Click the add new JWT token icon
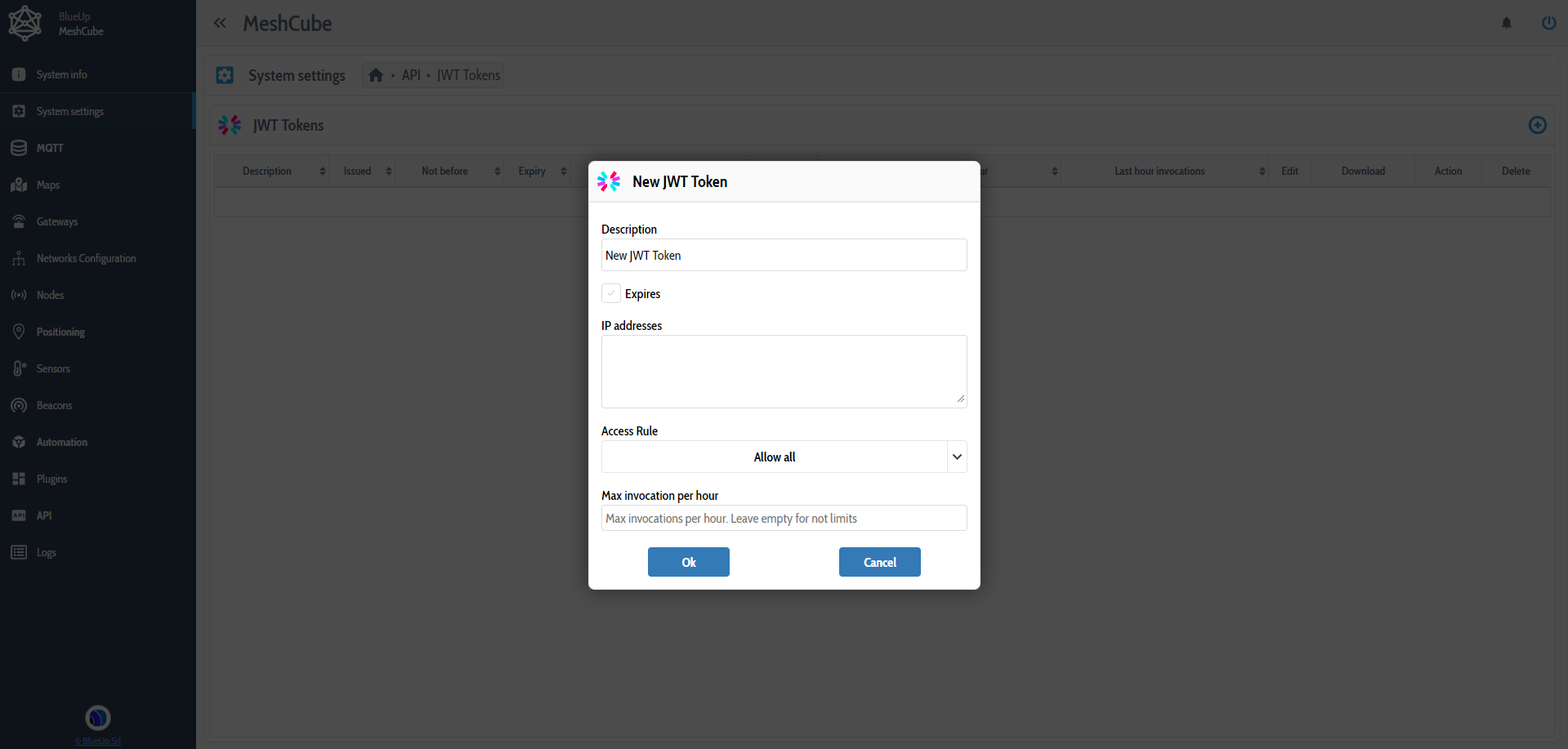The width and height of the screenshot is (1568, 749). tap(1537, 125)
